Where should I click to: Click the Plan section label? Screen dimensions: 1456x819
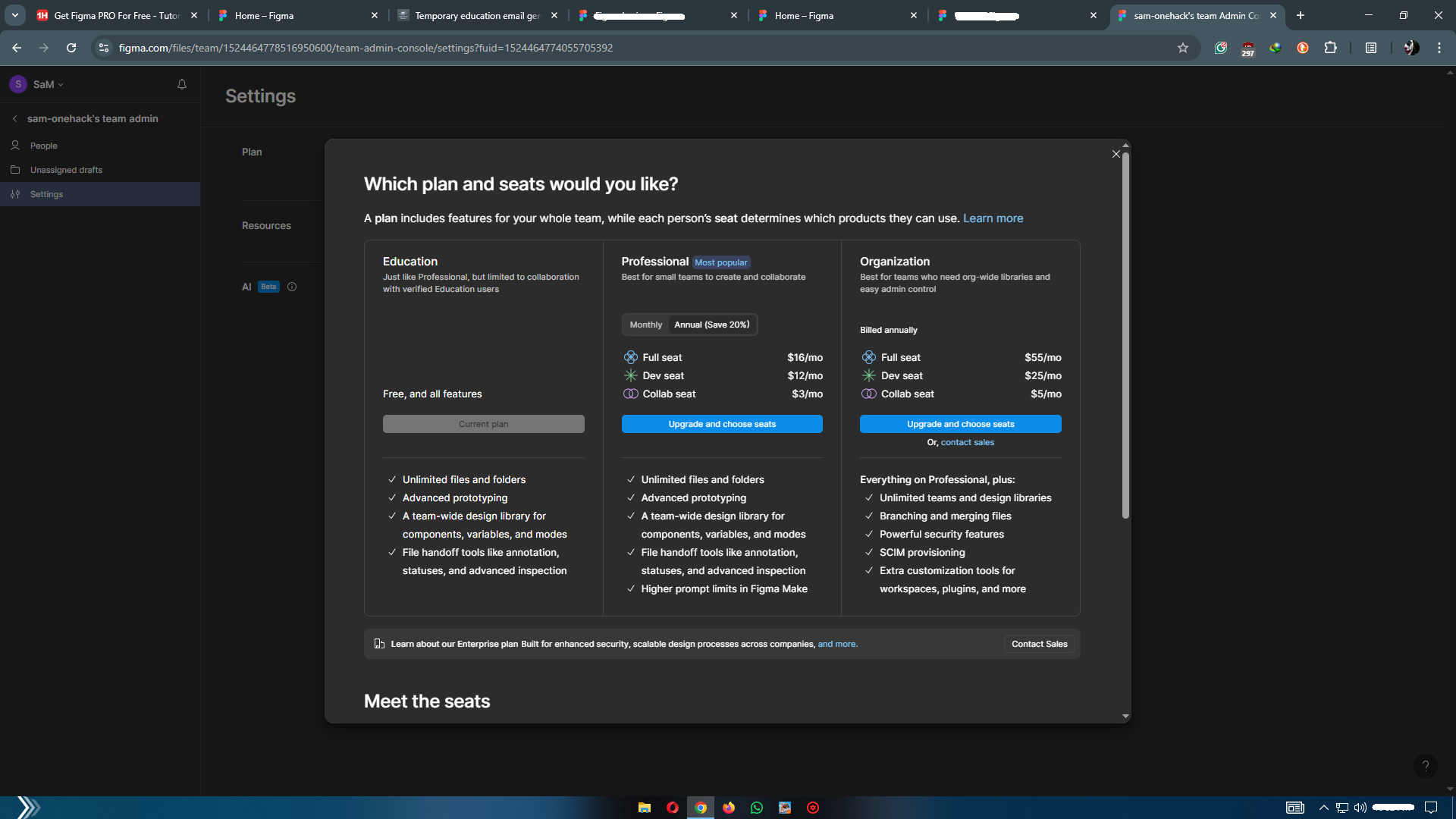[x=252, y=152]
